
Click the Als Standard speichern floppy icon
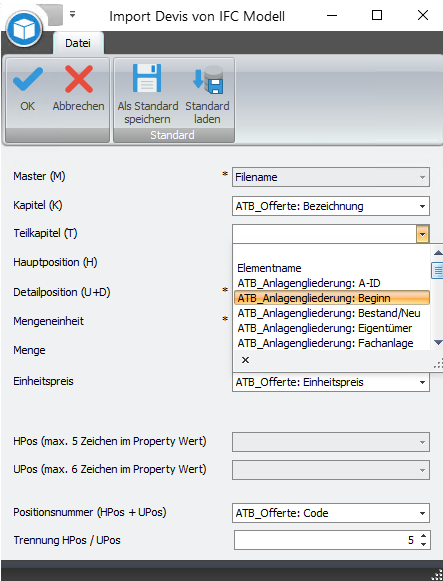(147, 78)
